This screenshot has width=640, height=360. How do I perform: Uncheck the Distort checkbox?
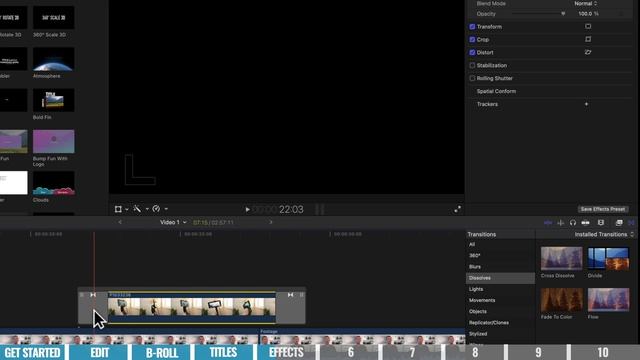point(472,52)
